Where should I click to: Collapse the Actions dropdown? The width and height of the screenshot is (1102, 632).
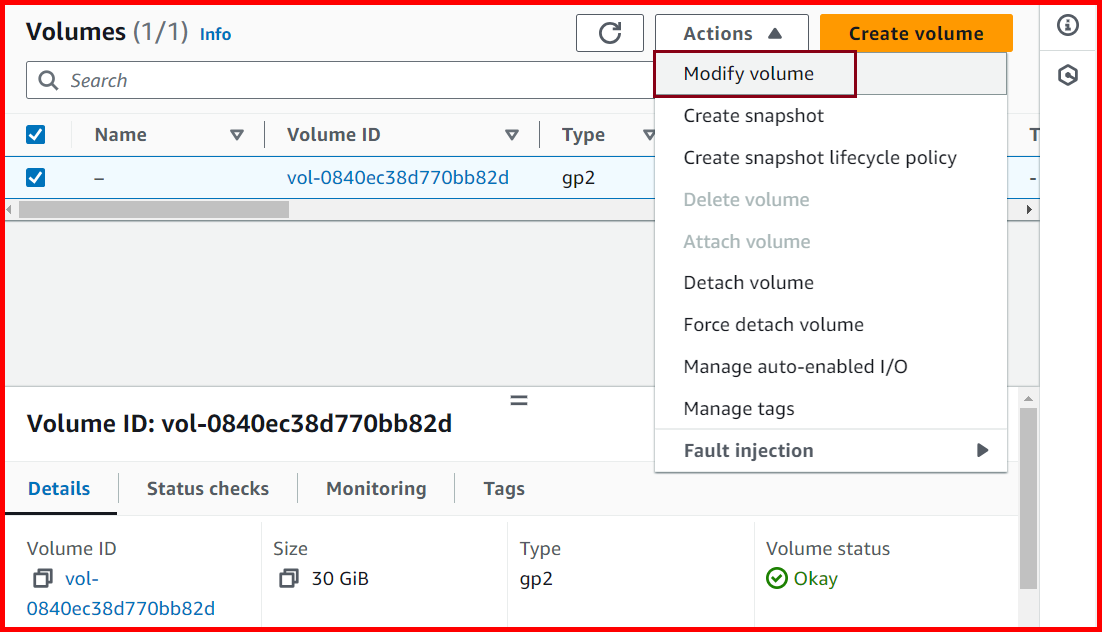pos(731,32)
